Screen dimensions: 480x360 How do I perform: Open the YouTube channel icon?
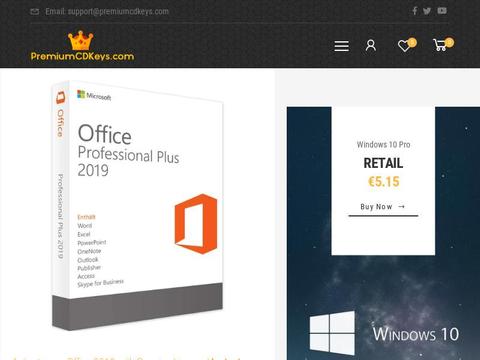(x=442, y=11)
